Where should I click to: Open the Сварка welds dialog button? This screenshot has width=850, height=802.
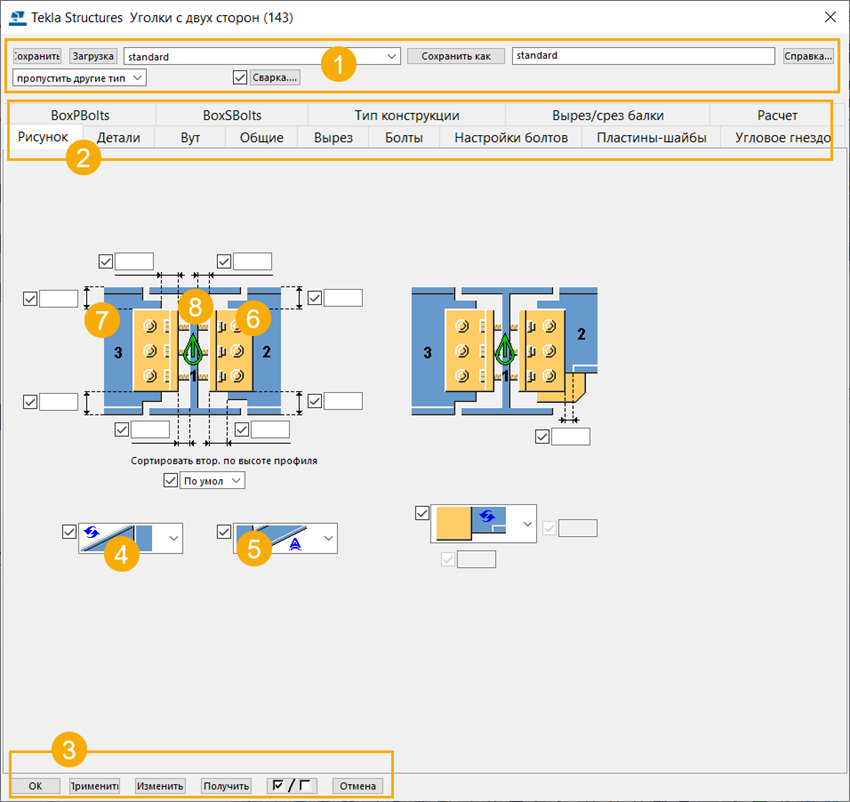pyautogui.click(x=275, y=78)
